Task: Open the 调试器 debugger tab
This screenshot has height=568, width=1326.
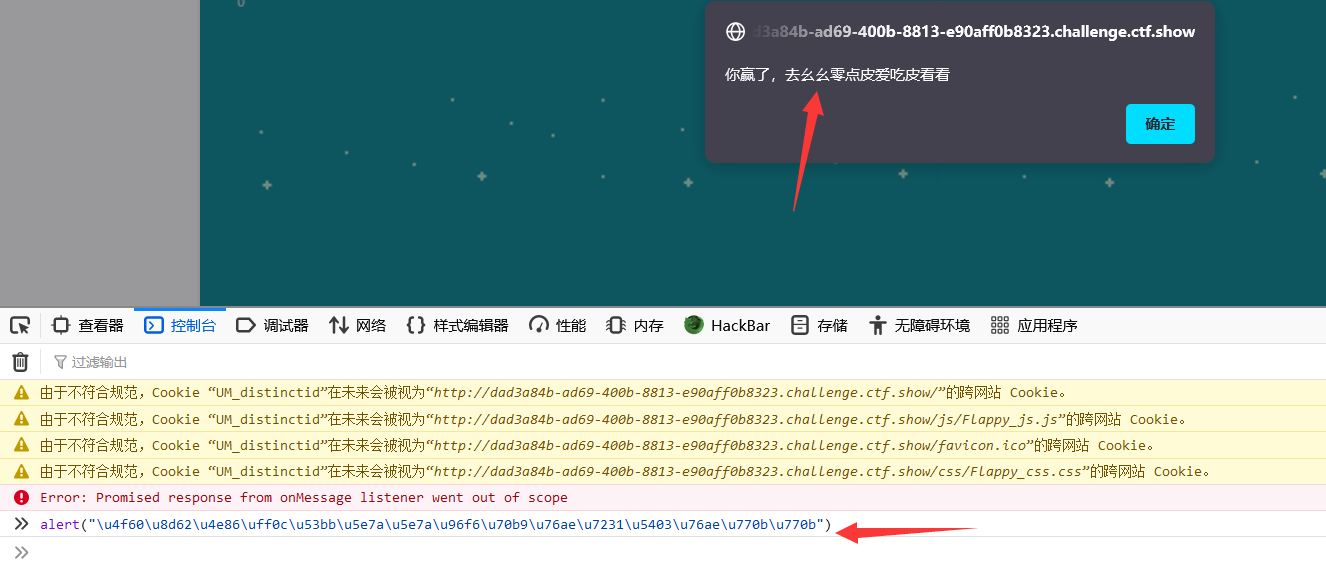Action: point(272,325)
